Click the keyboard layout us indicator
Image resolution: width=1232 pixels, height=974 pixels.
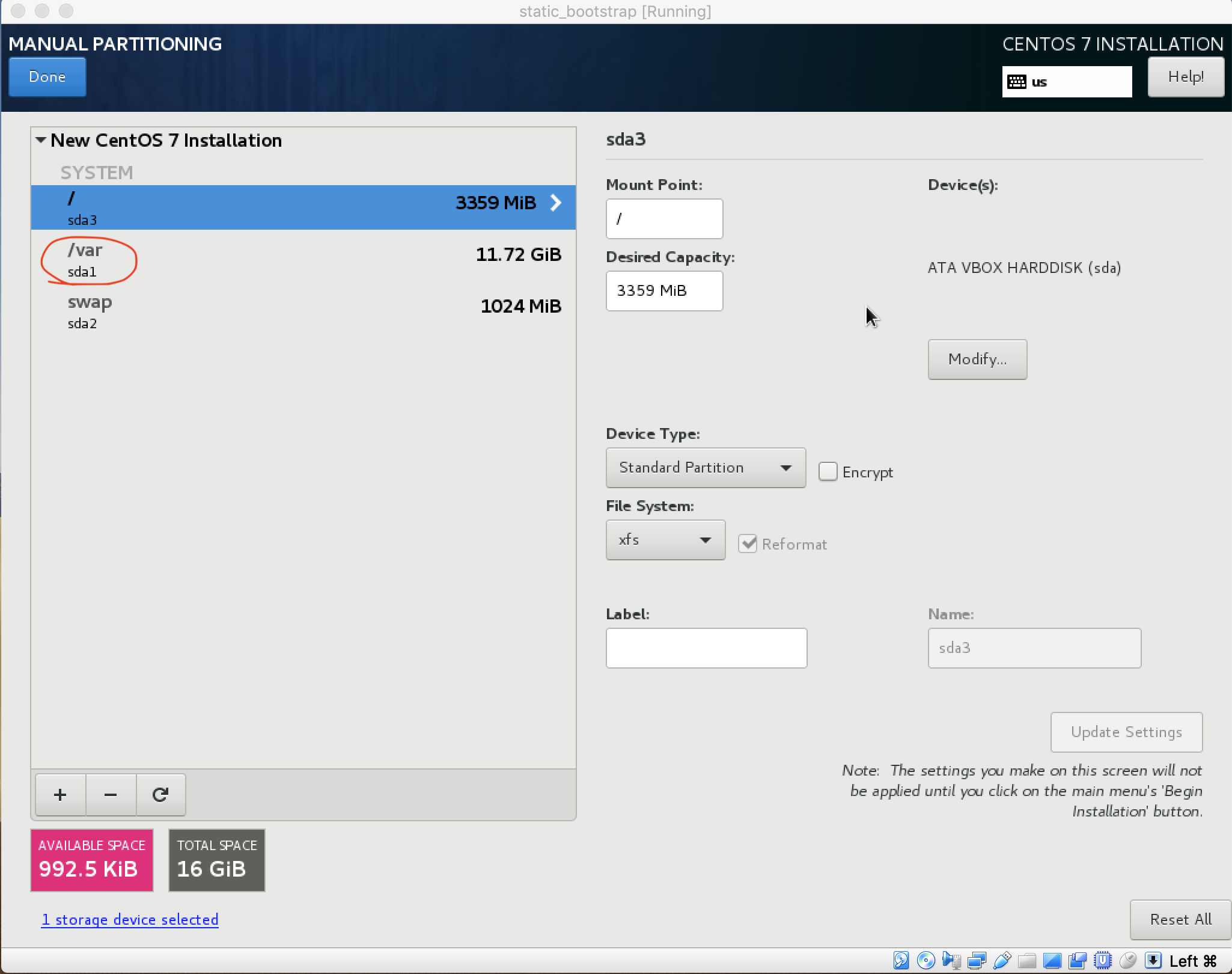pyautogui.click(x=1066, y=82)
